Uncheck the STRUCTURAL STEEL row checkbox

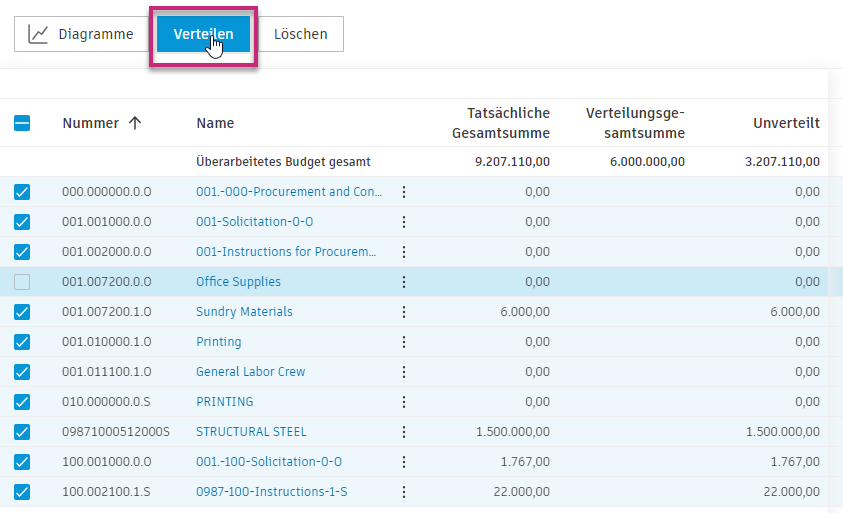point(22,432)
